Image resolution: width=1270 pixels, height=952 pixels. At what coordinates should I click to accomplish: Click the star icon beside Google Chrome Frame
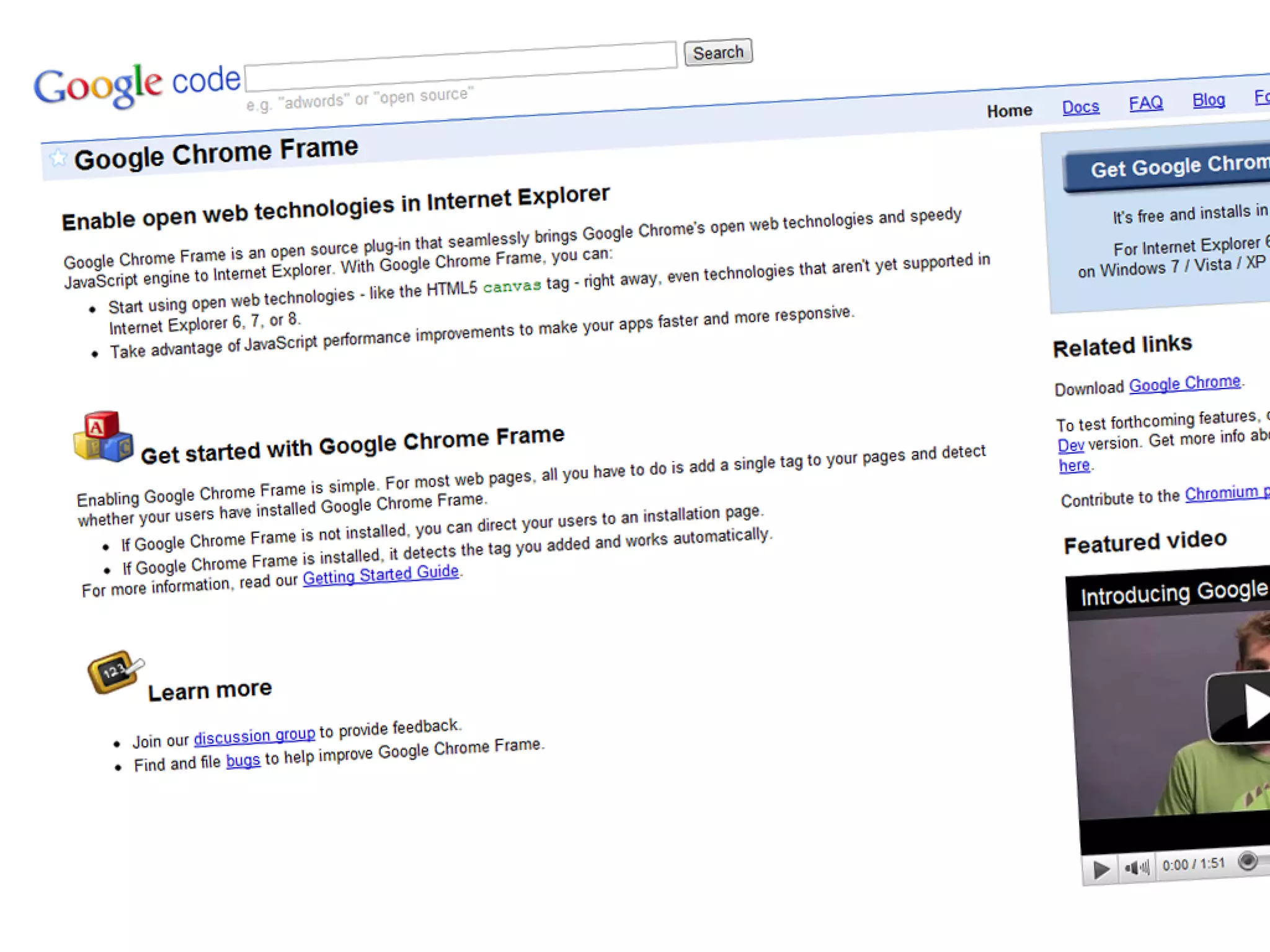(58, 159)
